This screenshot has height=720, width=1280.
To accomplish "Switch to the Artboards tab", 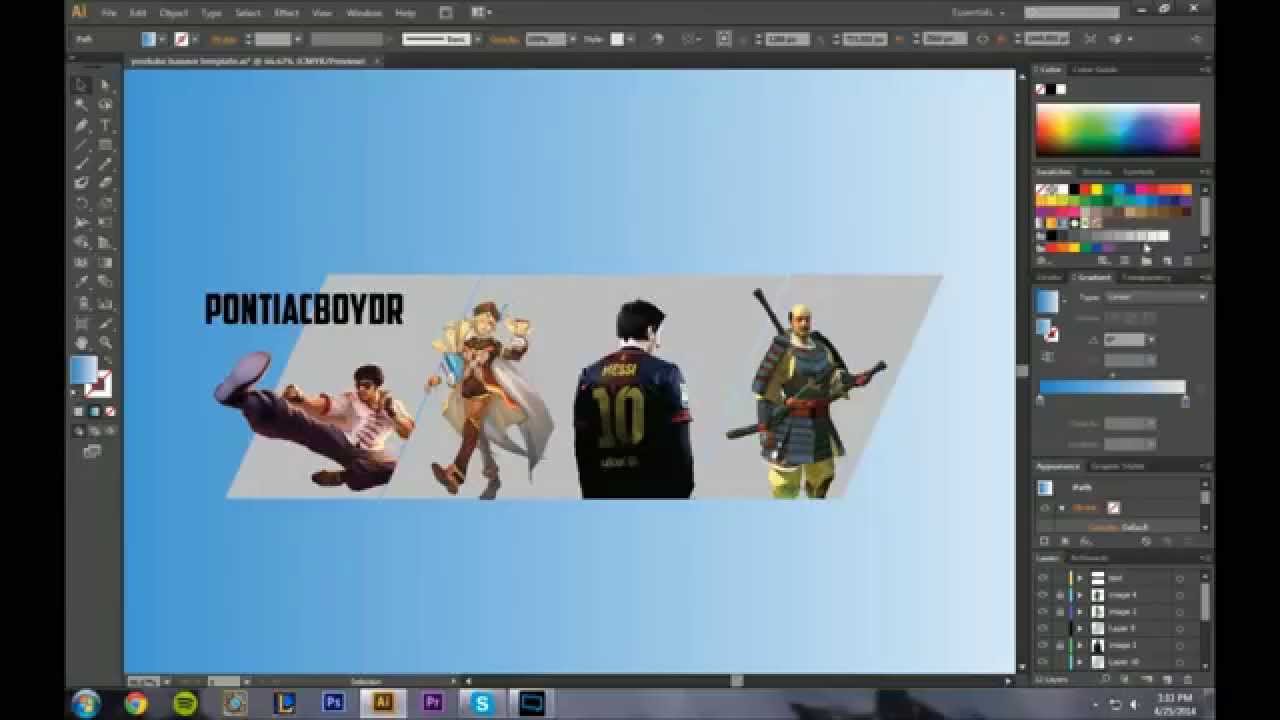I will 1090,558.
